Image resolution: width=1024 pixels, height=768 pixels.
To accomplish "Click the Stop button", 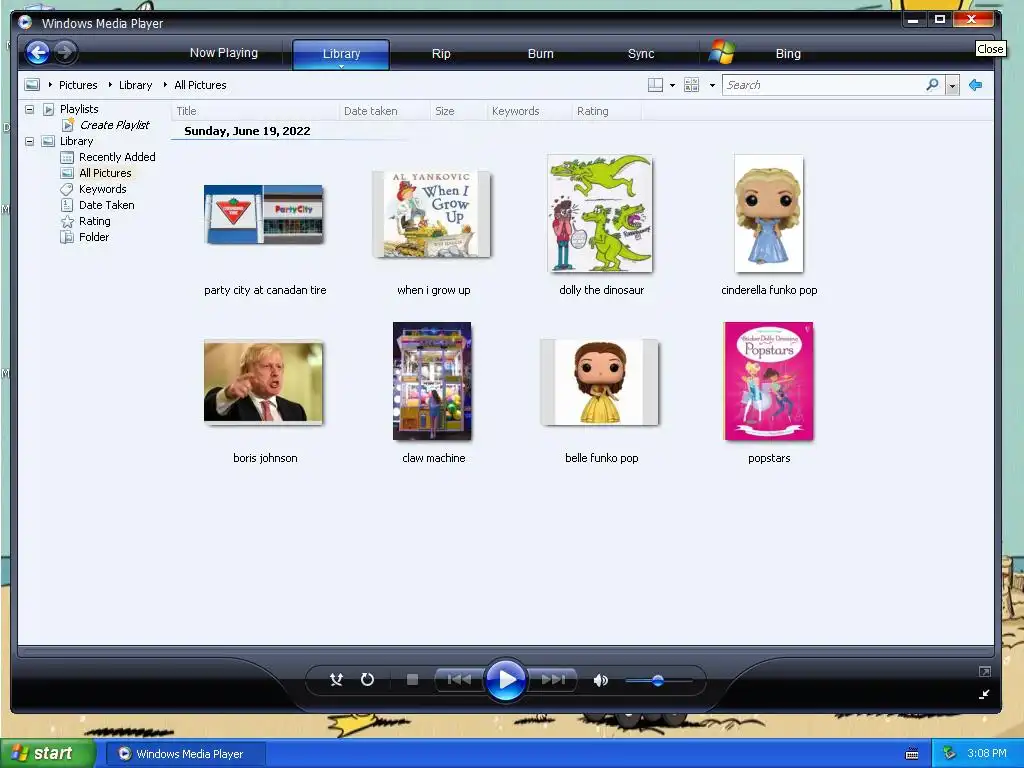I will point(412,680).
